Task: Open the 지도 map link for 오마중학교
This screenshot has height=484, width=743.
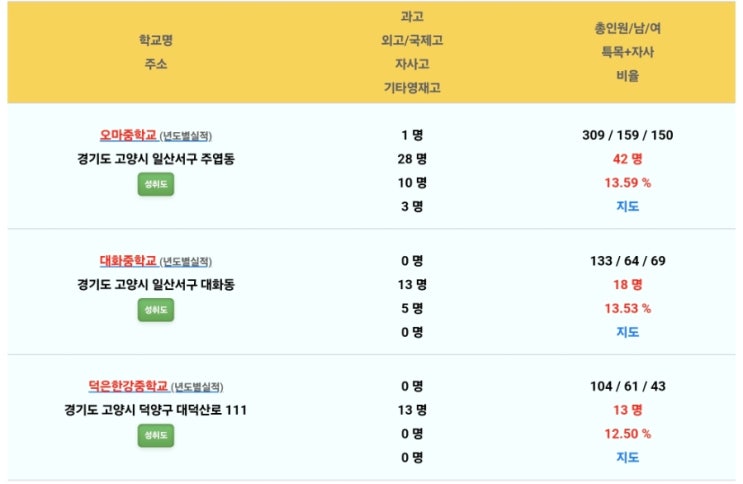Action: point(627,206)
